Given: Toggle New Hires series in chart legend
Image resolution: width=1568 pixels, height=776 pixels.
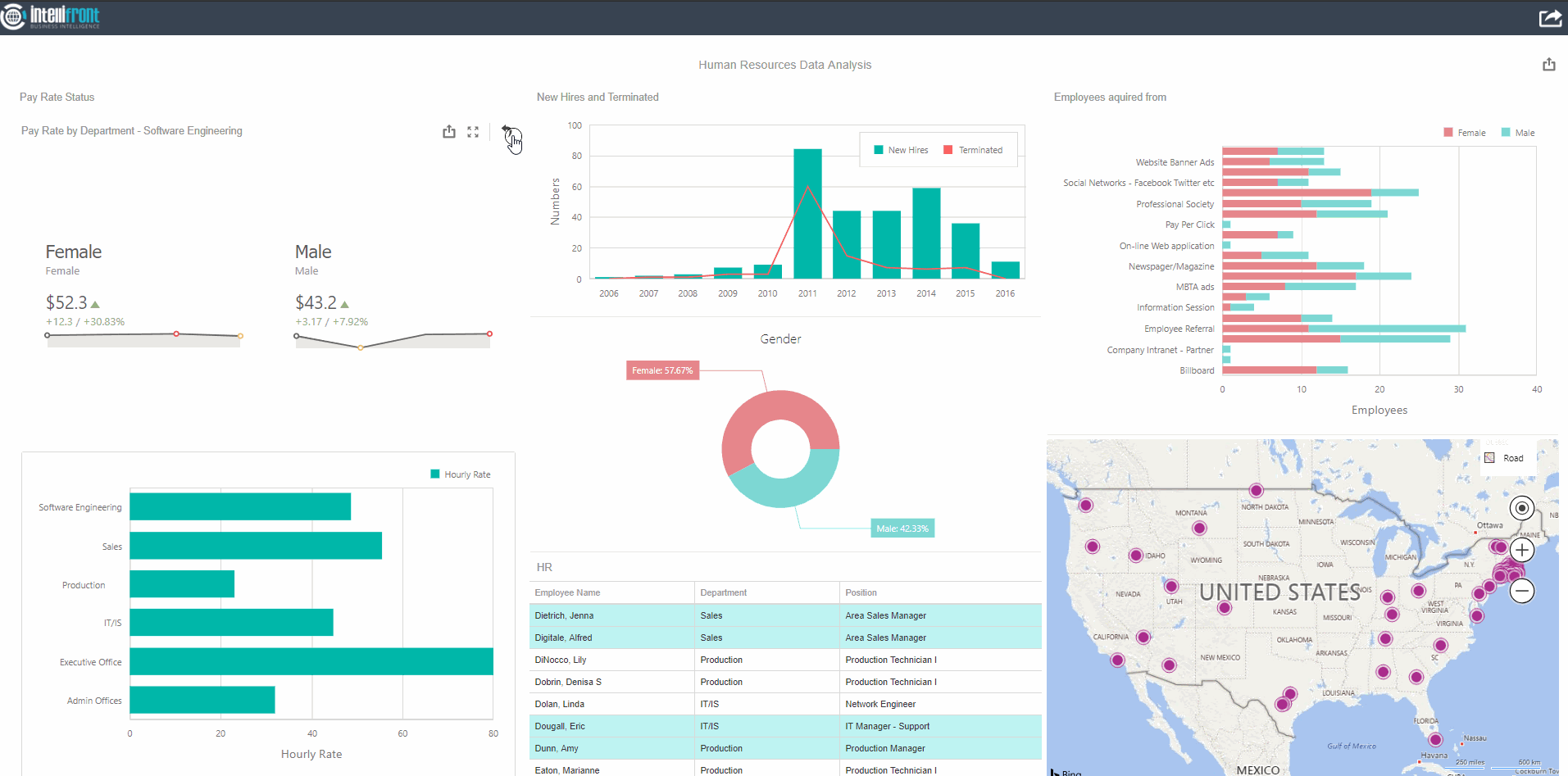Looking at the screenshot, I should pos(901,150).
